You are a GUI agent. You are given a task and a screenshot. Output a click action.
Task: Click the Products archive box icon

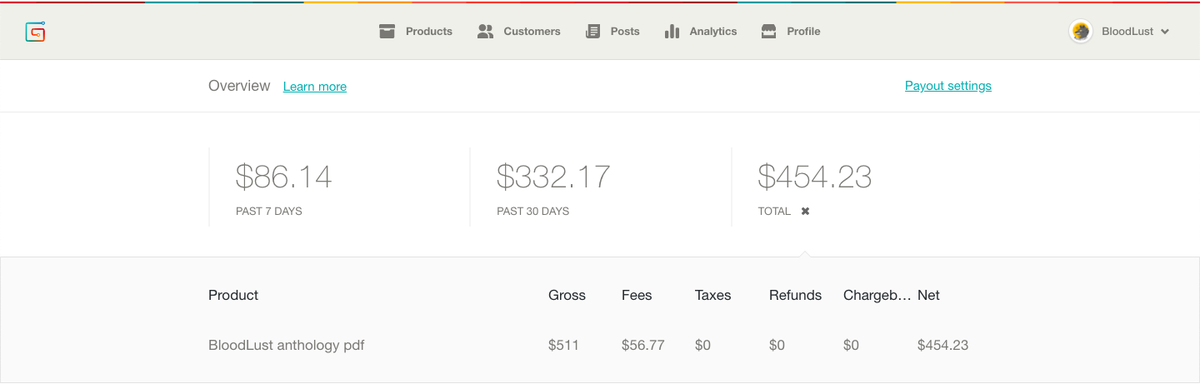[387, 32]
